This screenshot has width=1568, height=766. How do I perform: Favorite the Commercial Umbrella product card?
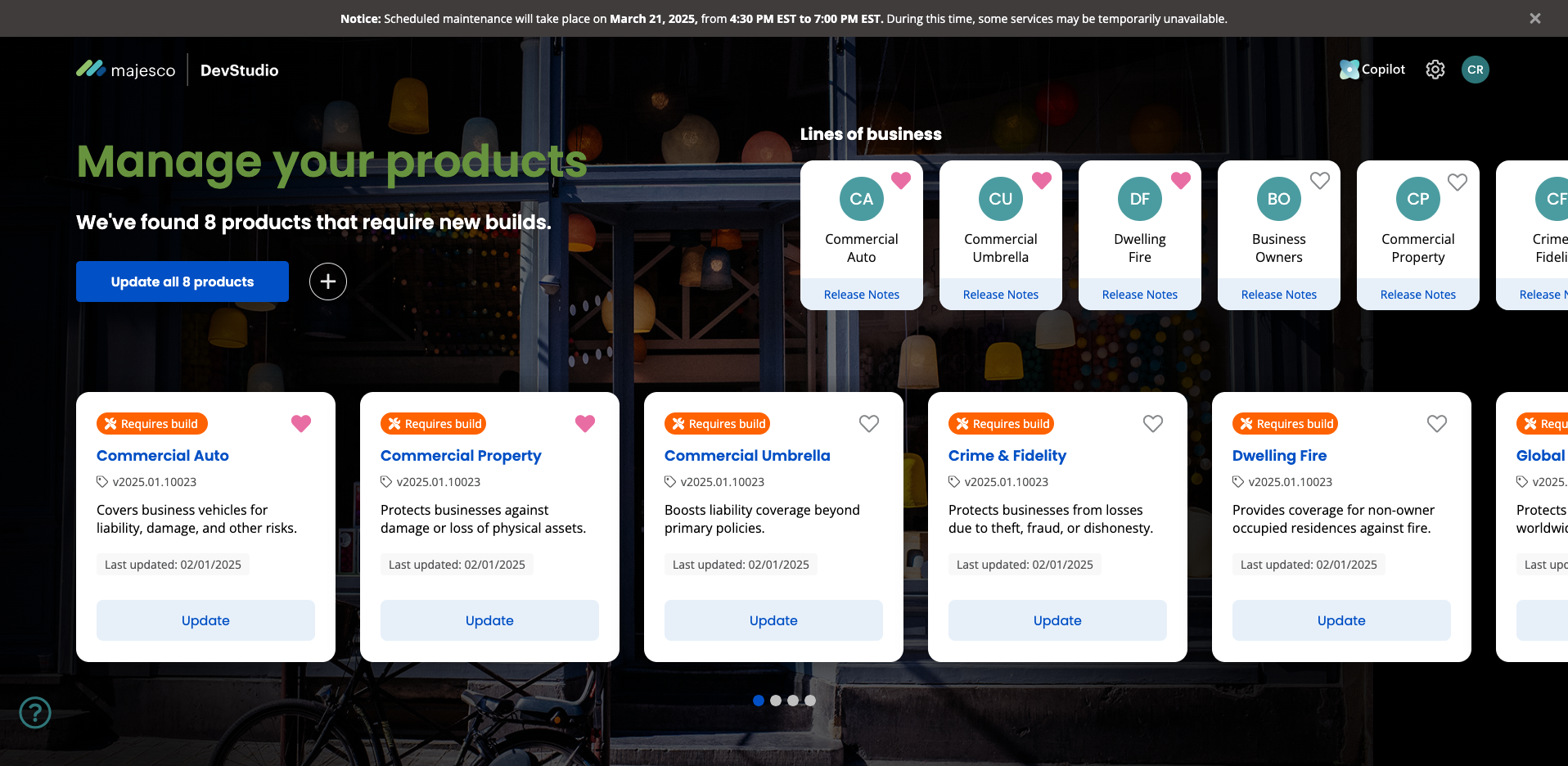pos(868,423)
